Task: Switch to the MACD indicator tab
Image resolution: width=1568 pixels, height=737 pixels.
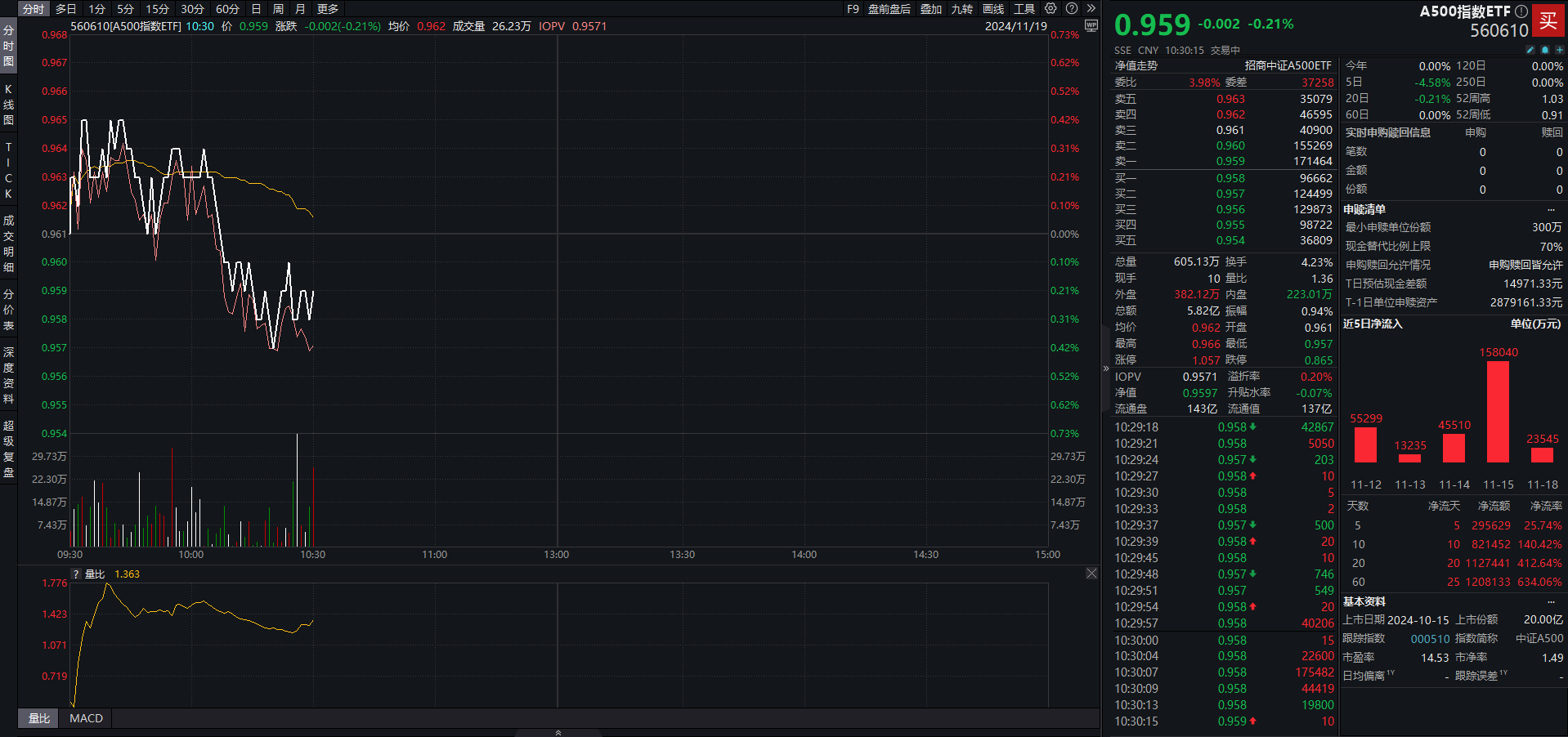Action: [x=86, y=718]
